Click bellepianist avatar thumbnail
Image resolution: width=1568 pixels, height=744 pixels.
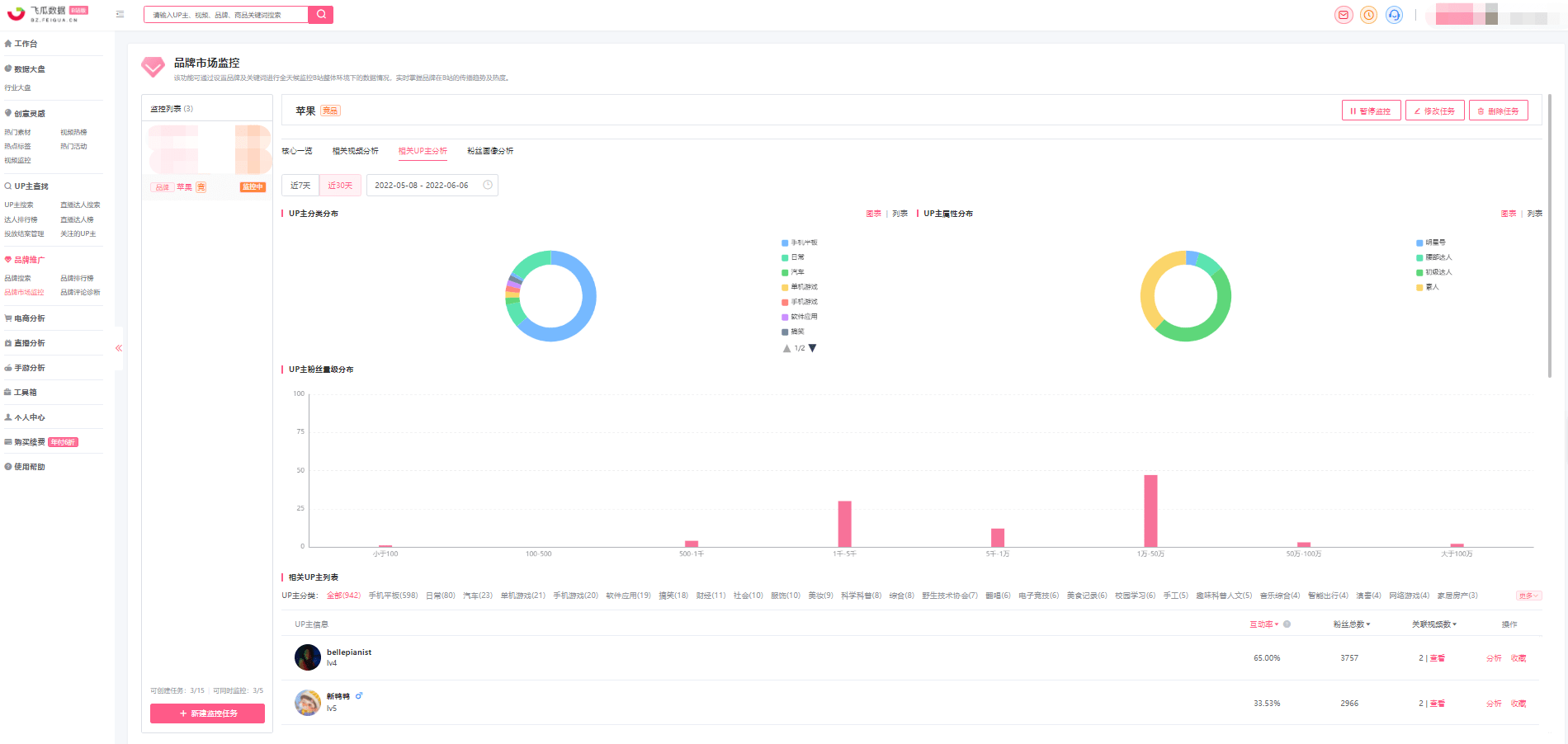(308, 657)
